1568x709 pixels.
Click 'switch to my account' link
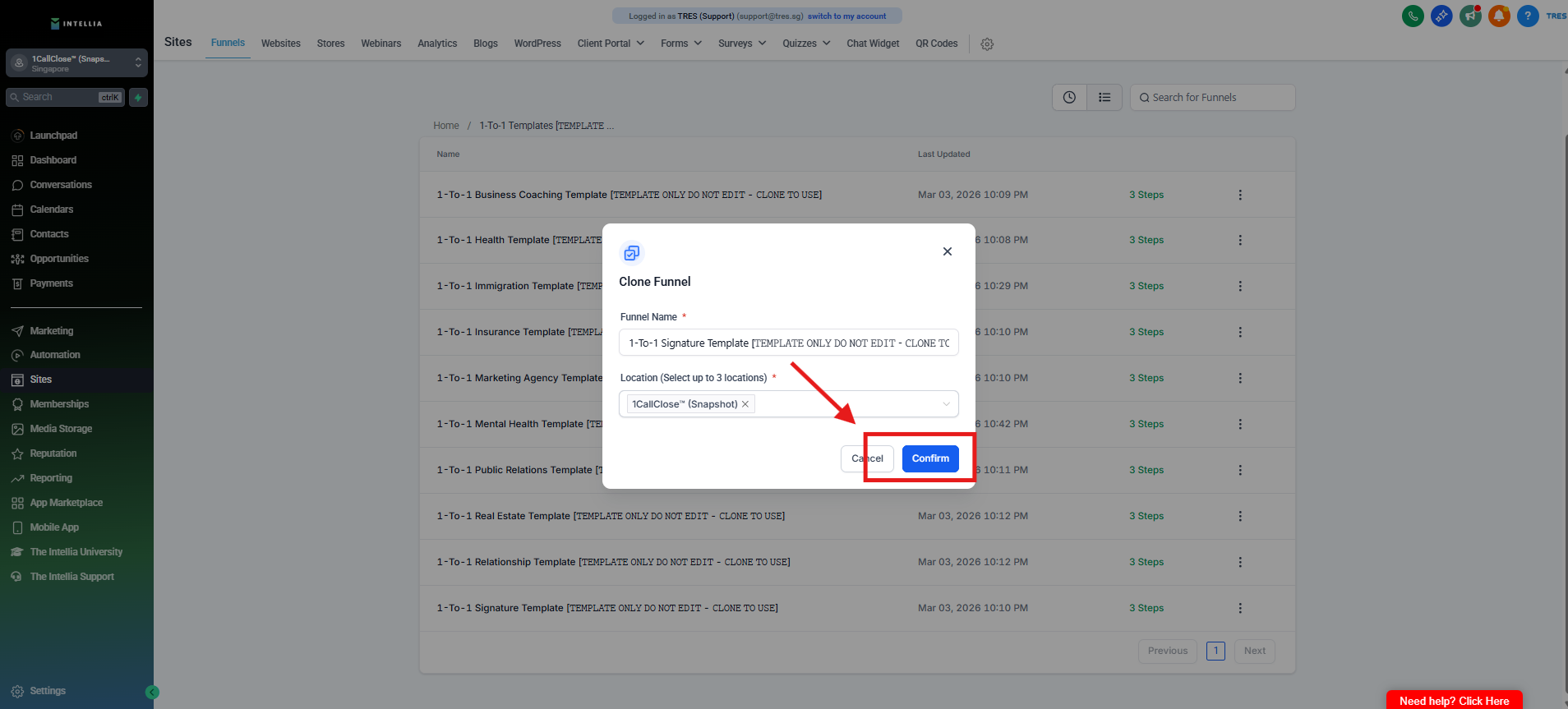(x=846, y=16)
